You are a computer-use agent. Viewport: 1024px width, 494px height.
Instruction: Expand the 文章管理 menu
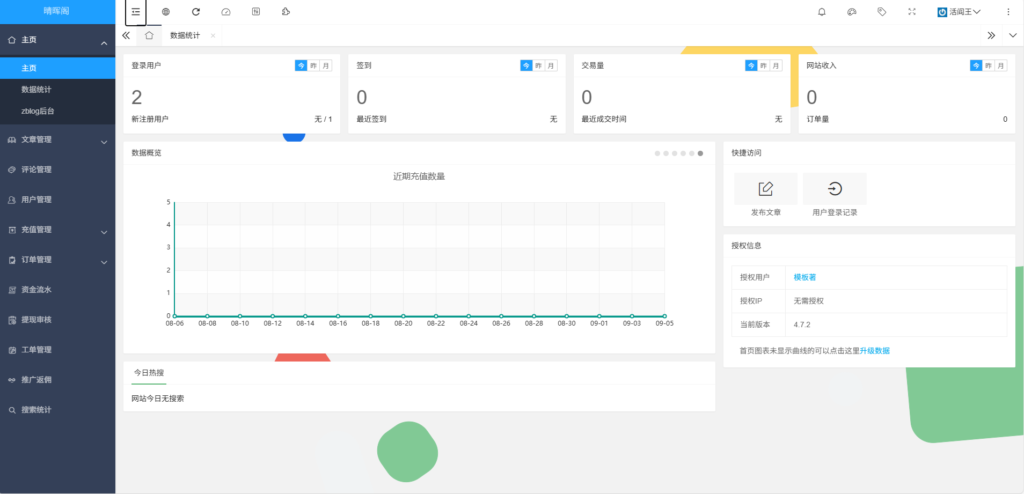[x=57, y=139]
